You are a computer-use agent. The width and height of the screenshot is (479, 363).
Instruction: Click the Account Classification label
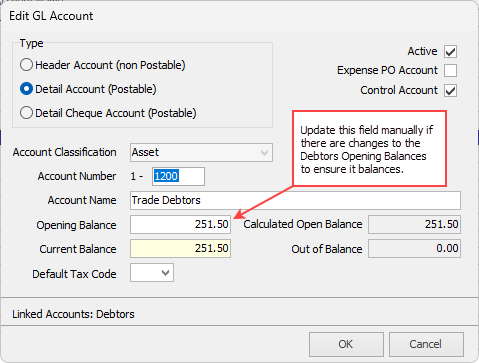(64, 152)
